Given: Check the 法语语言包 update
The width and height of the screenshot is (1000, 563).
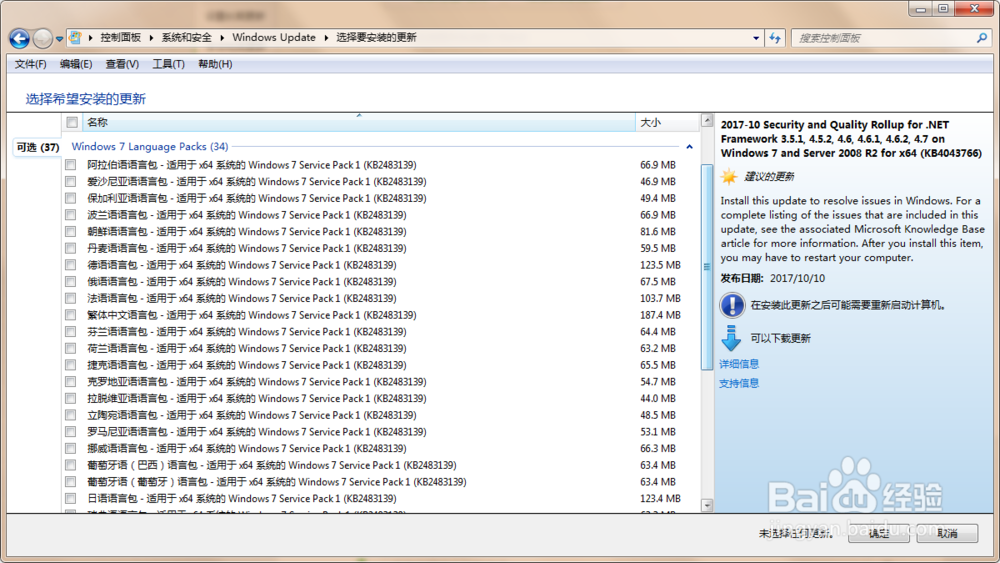Looking at the screenshot, I should point(71,298).
